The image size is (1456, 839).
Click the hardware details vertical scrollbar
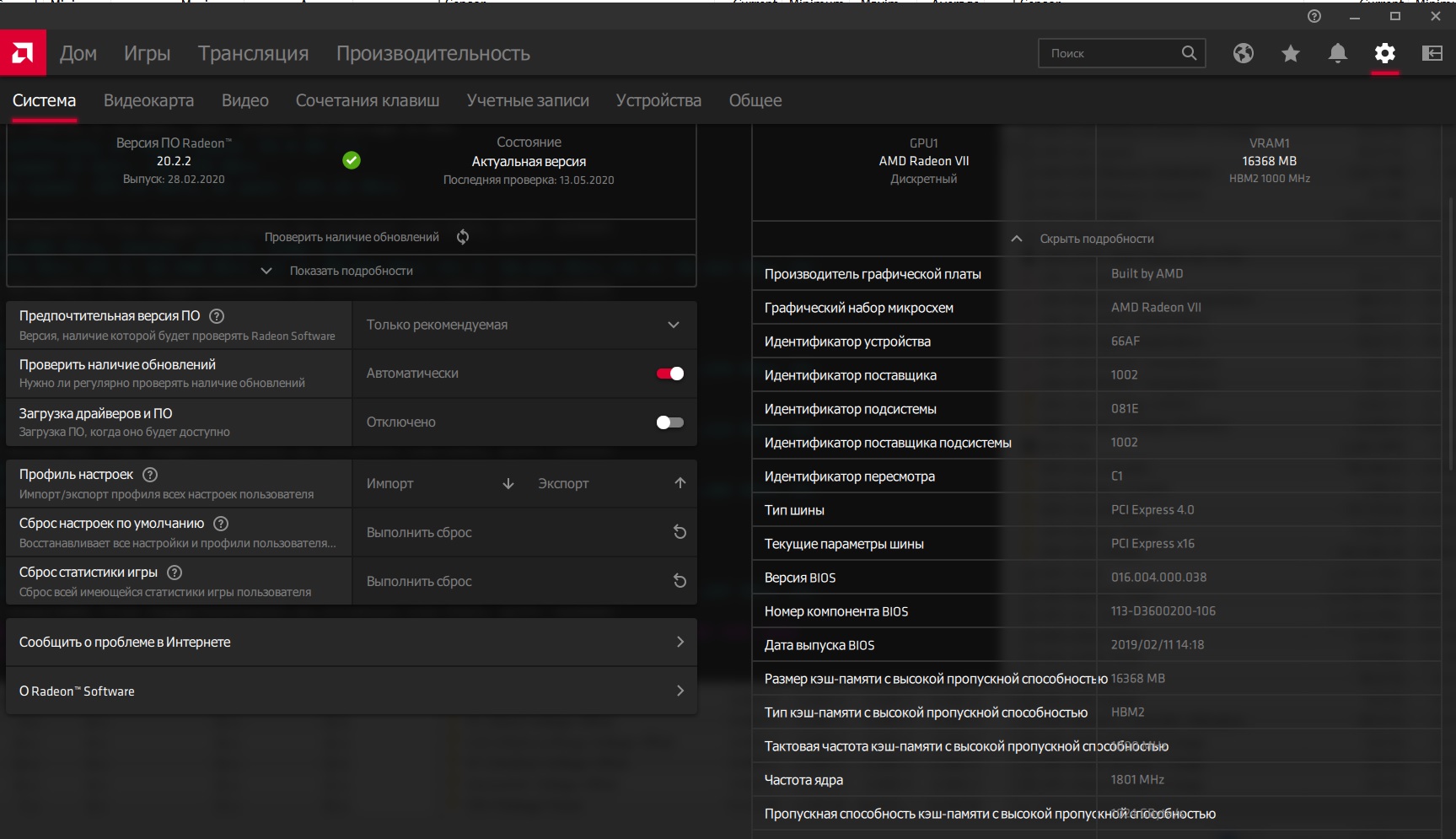(1451, 333)
